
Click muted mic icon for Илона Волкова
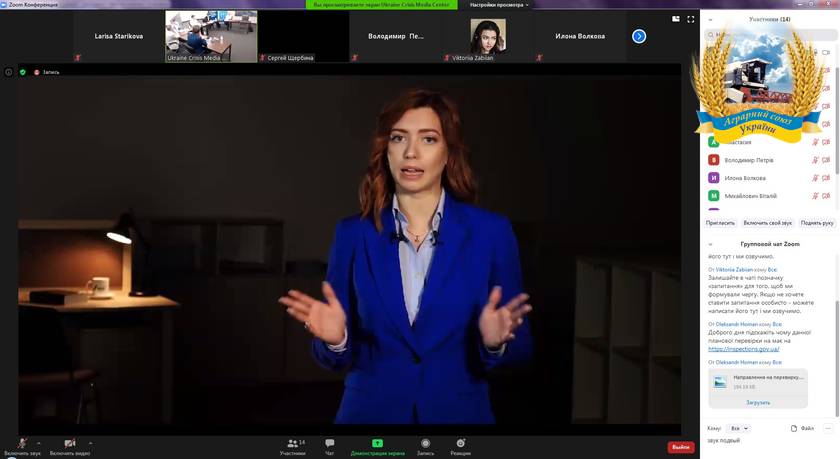point(815,178)
